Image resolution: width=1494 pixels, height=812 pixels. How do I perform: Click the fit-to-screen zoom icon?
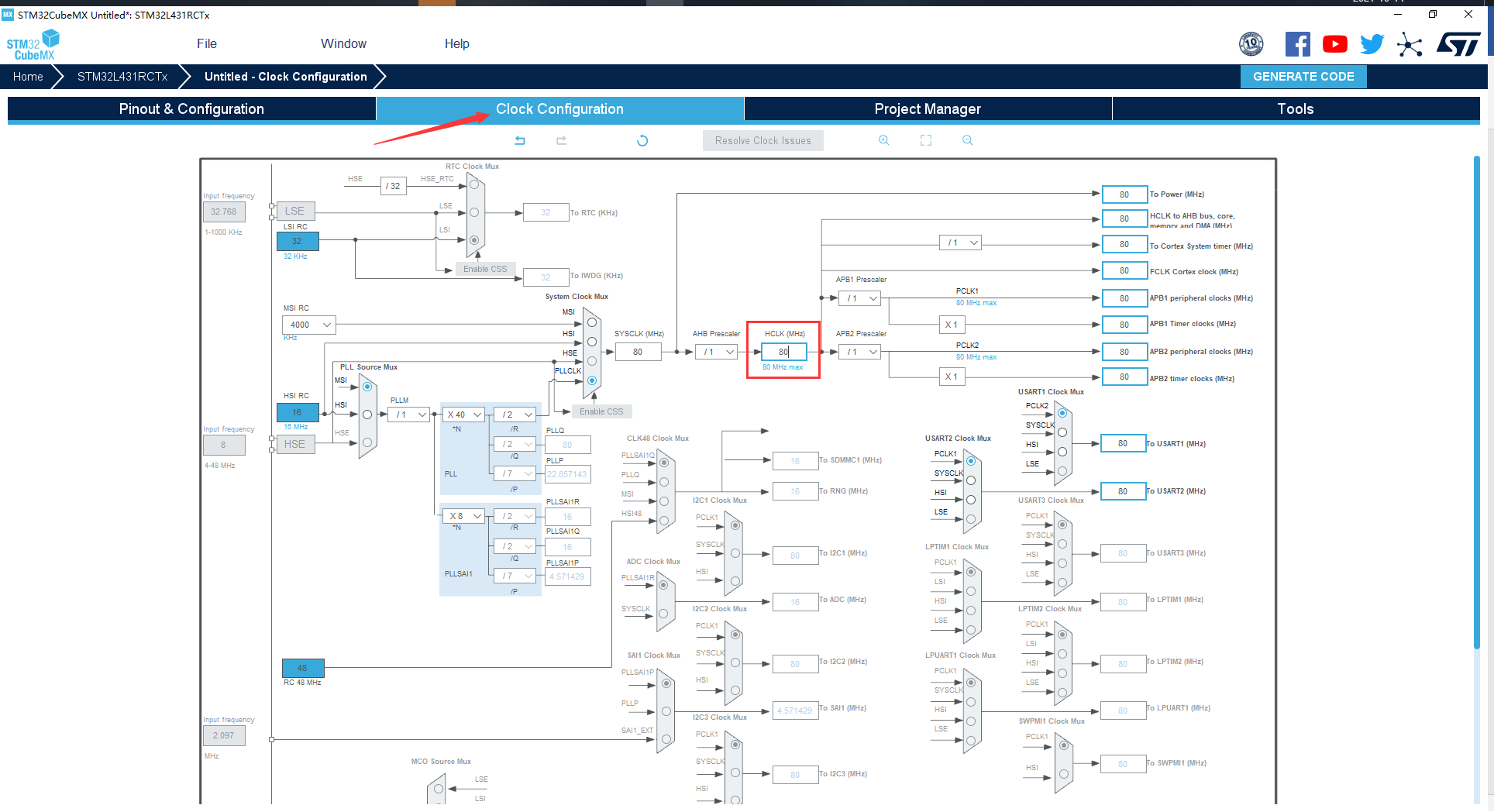pos(925,140)
